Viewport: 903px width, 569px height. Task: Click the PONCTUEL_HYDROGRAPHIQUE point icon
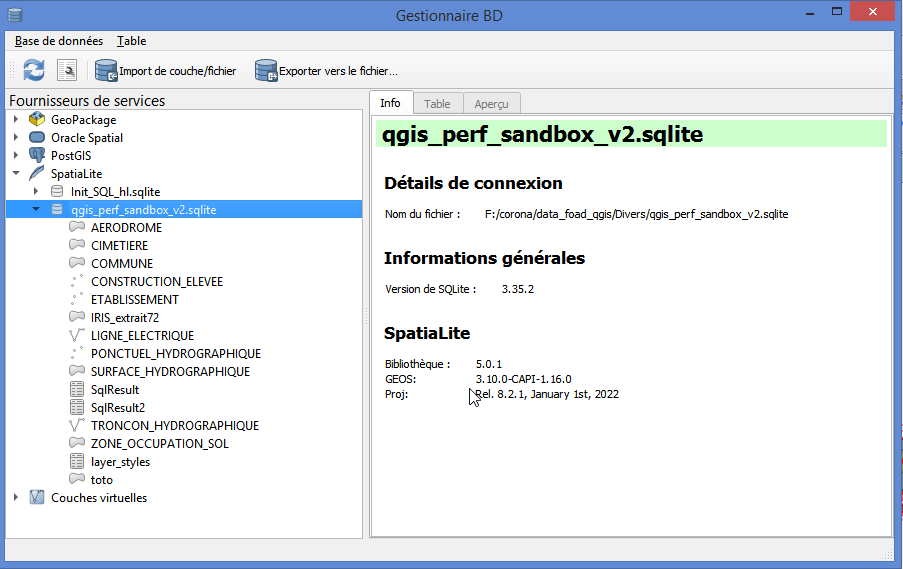77,353
